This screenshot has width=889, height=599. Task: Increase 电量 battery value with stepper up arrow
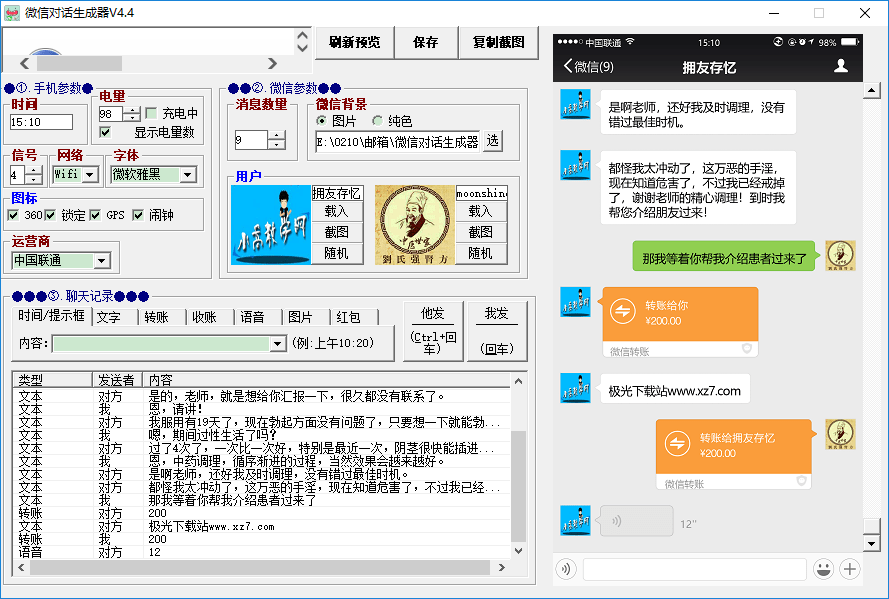(x=131, y=108)
